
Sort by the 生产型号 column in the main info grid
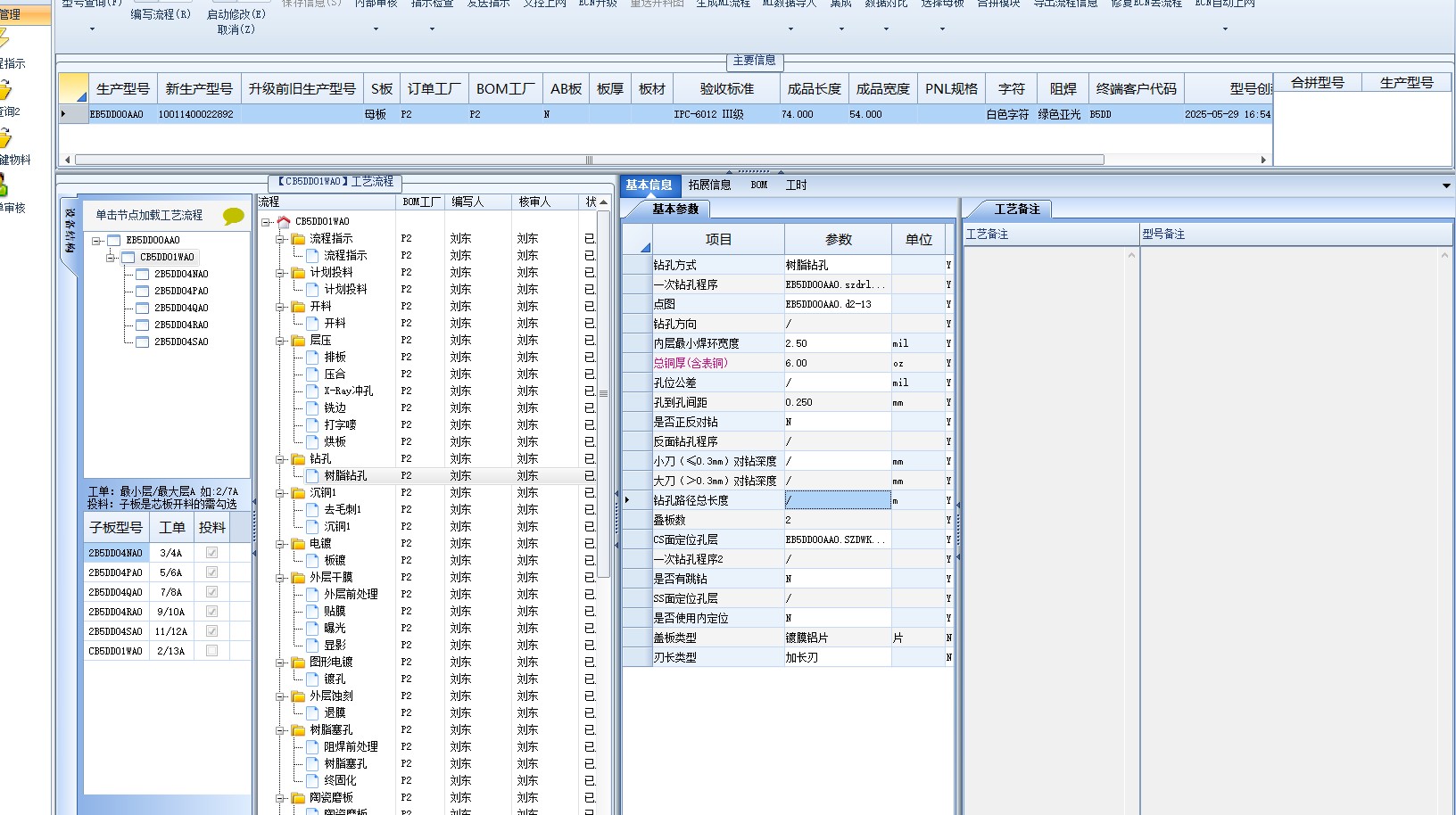coord(123,89)
